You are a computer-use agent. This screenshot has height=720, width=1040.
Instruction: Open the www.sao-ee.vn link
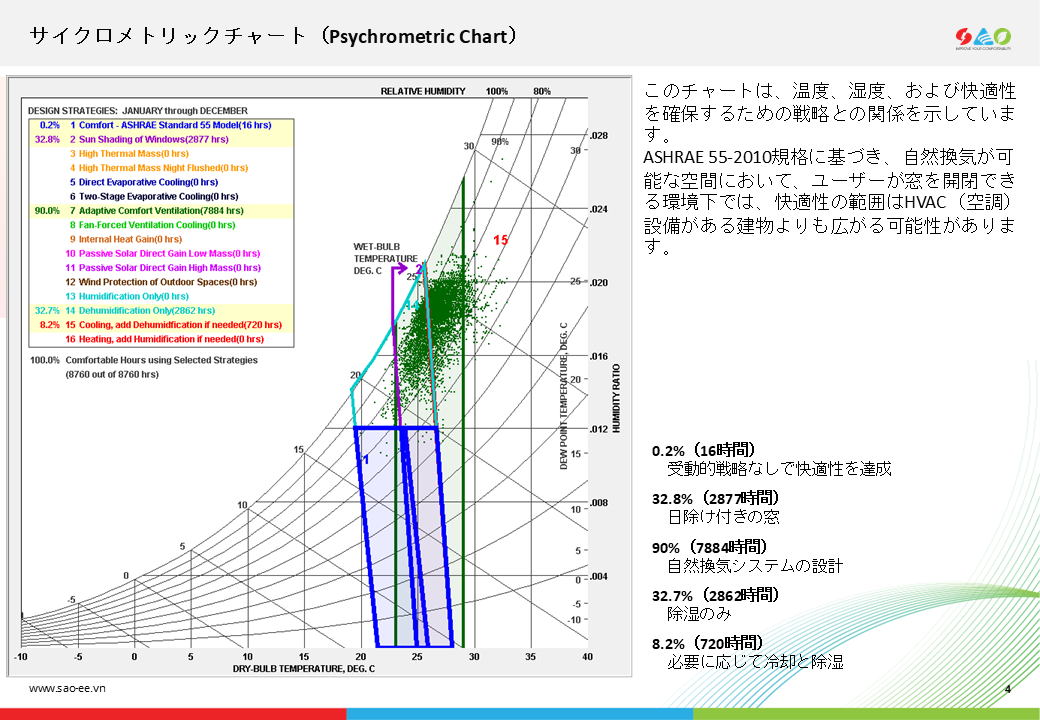pos(67,688)
